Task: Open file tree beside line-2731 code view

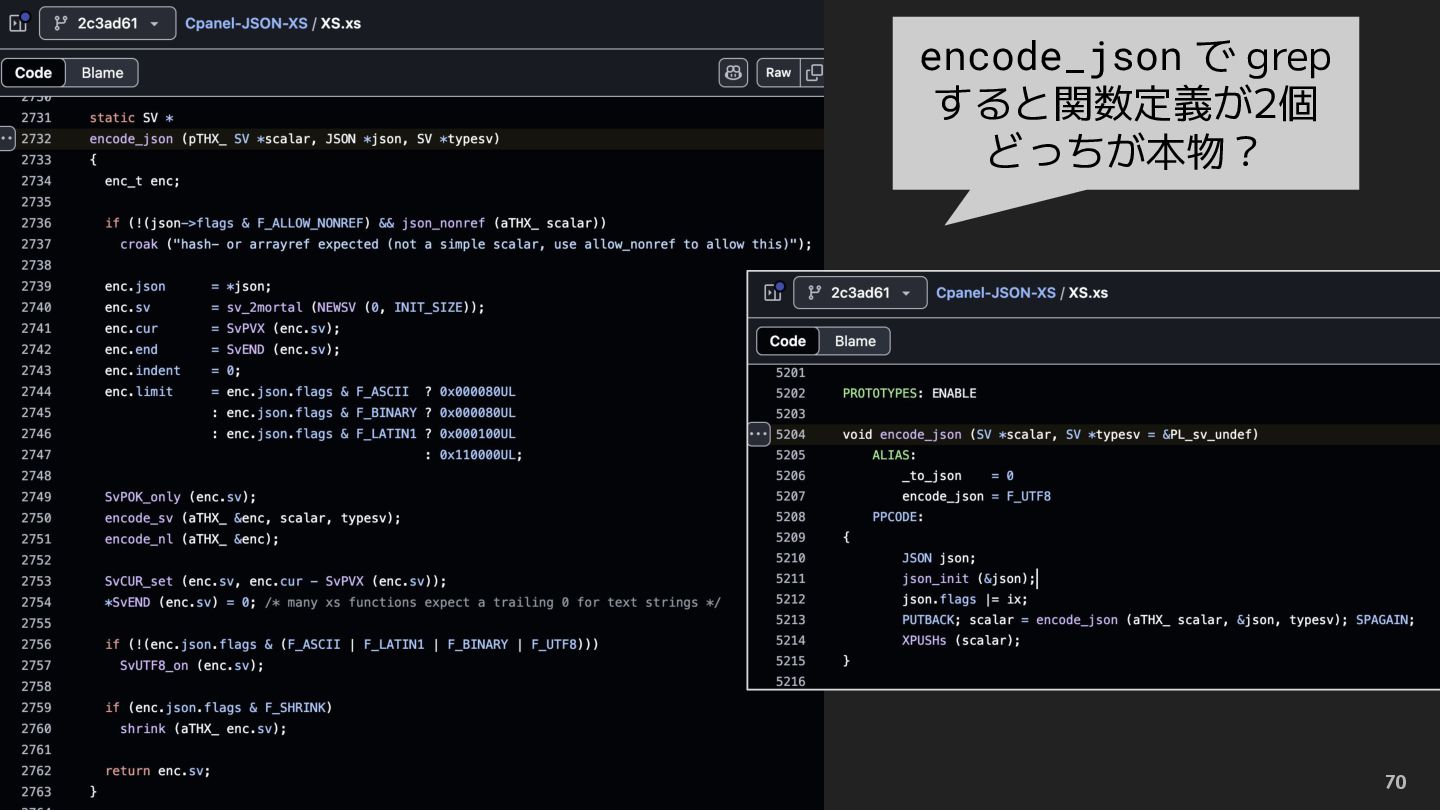Action: pos(17,23)
